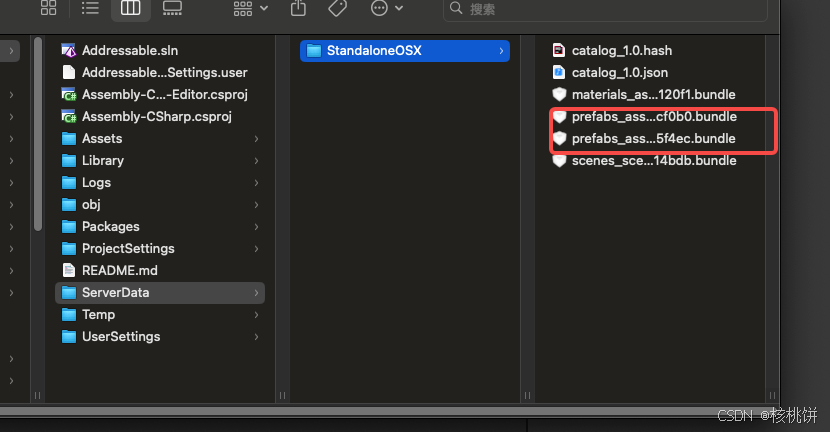
Task: Select prefabs_ass...cf0b0.bundle file
Action: point(654,116)
